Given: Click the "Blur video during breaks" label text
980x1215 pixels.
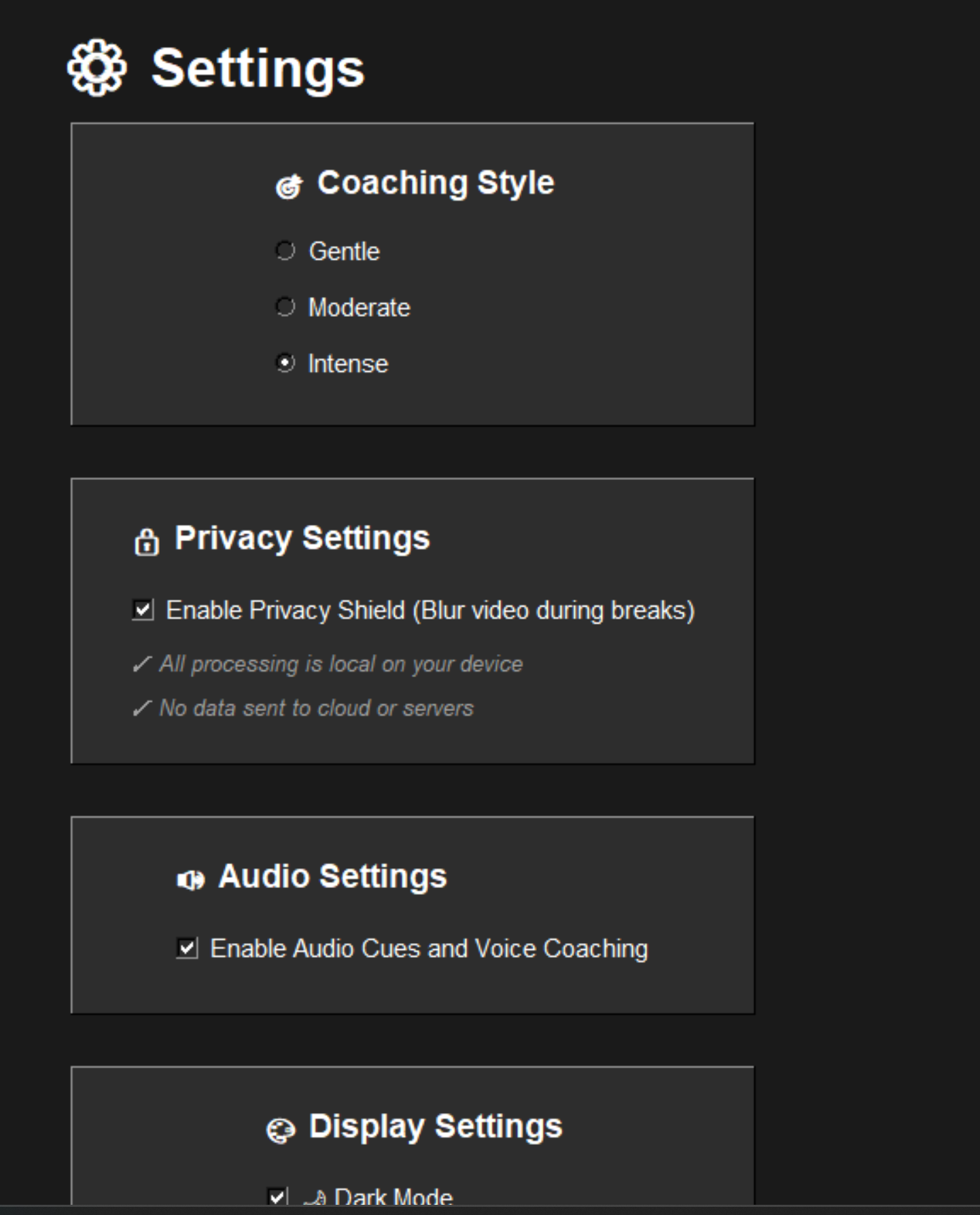Looking at the screenshot, I should [554, 611].
